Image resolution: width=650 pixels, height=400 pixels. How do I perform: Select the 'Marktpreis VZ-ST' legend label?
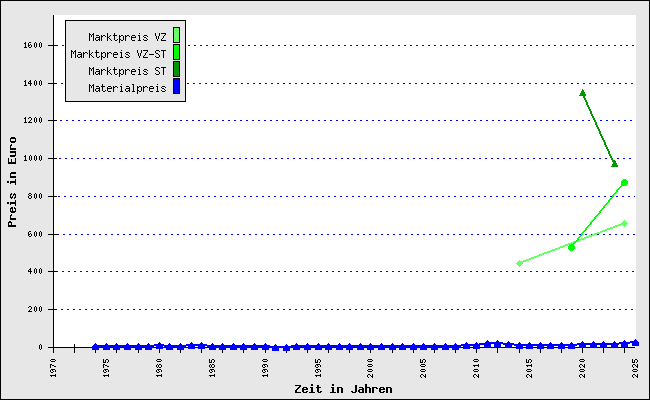[118, 54]
